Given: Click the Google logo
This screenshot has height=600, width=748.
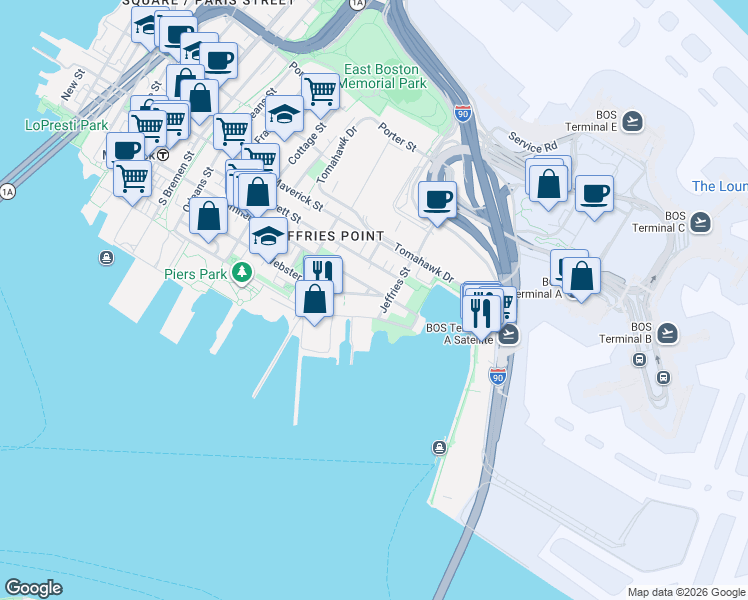Looking at the screenshot, I should coord(33,588).
